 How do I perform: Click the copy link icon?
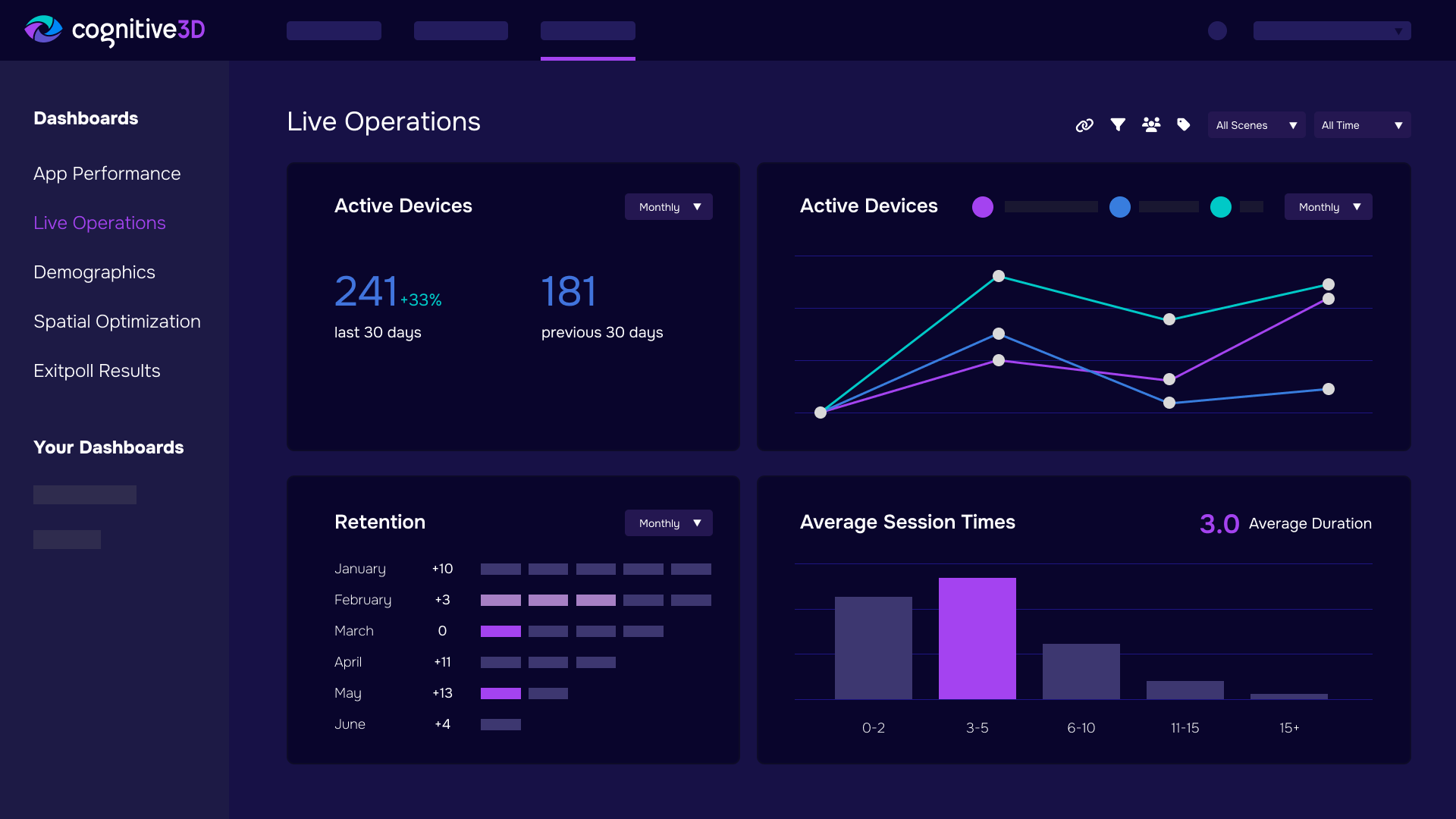tap(1084, 125)
